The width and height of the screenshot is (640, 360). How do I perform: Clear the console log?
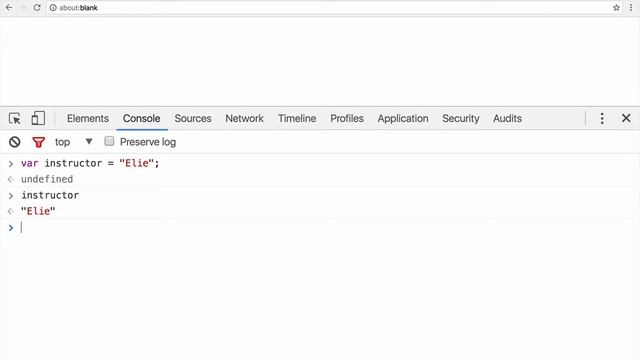point(15,142)
